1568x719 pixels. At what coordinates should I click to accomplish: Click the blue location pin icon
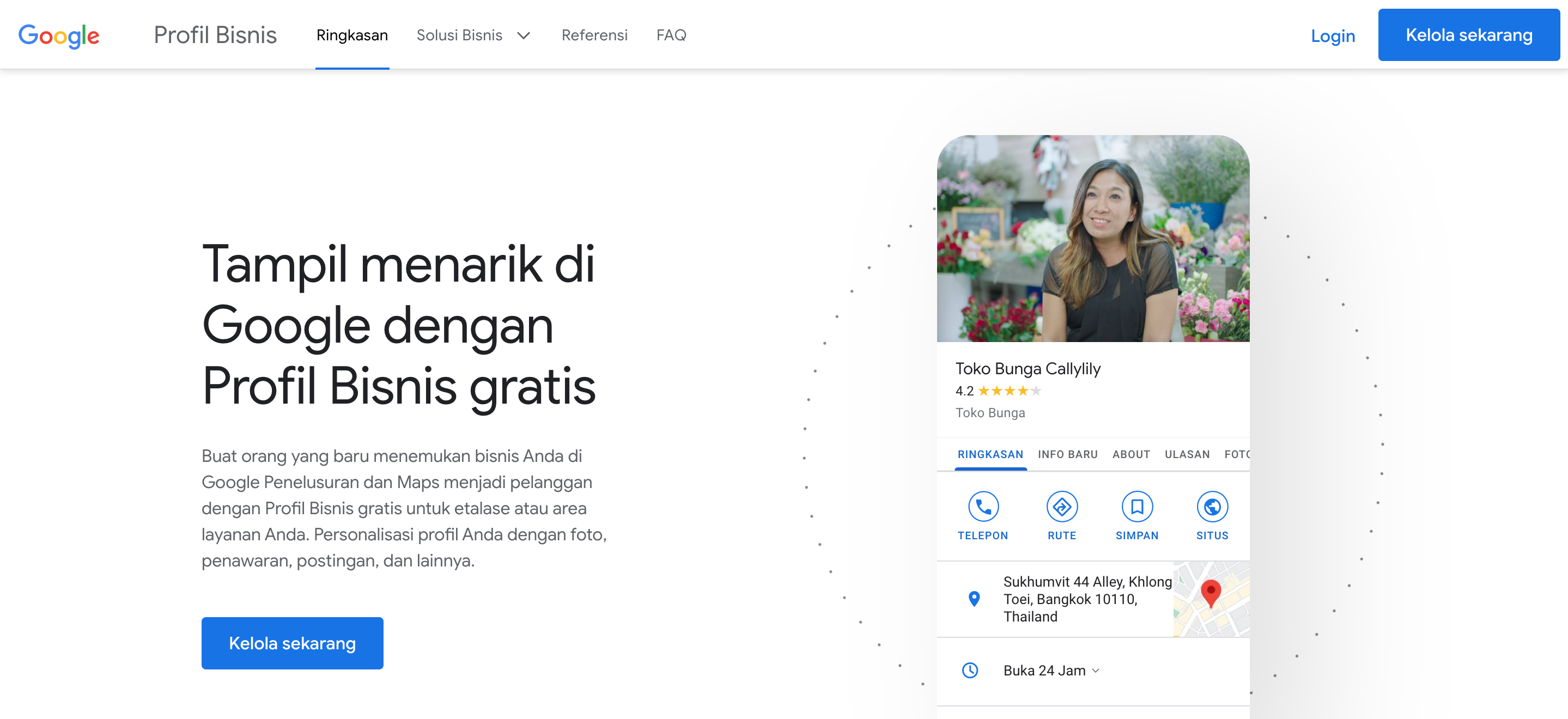[974, 599]
